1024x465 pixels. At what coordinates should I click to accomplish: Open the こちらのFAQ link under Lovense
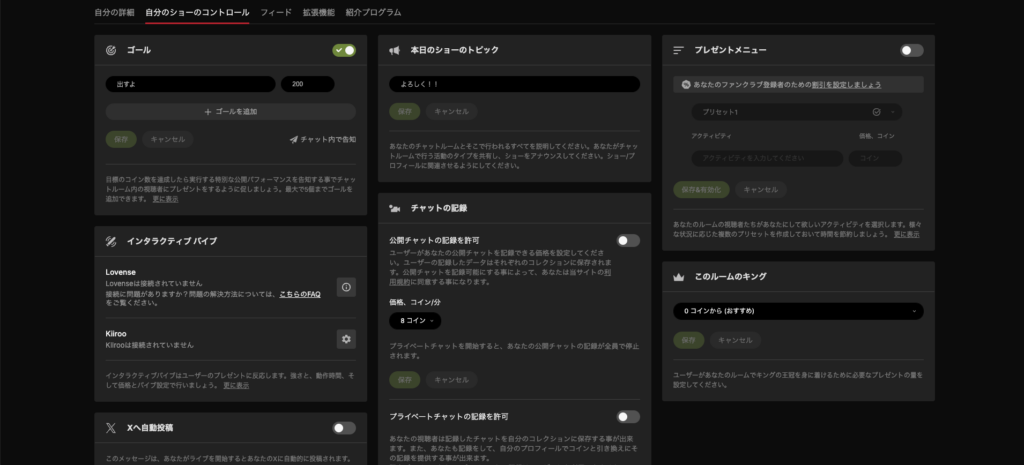(x=300, y=295)
